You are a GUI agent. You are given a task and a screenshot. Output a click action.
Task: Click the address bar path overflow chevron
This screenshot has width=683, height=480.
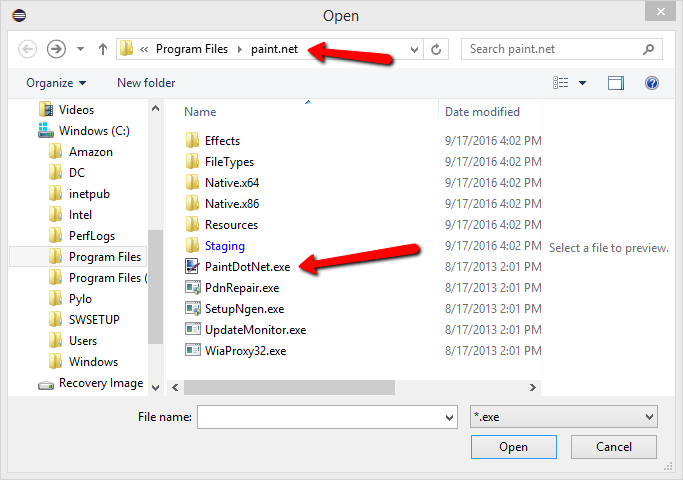point(144,49)
